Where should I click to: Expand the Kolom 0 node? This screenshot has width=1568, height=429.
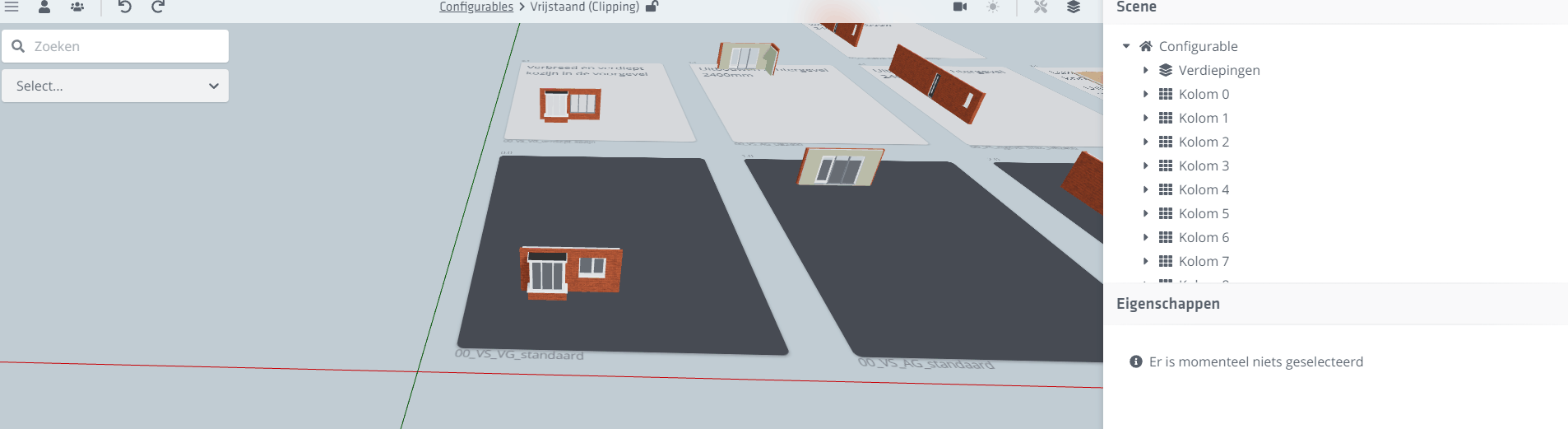(1145, 94)
